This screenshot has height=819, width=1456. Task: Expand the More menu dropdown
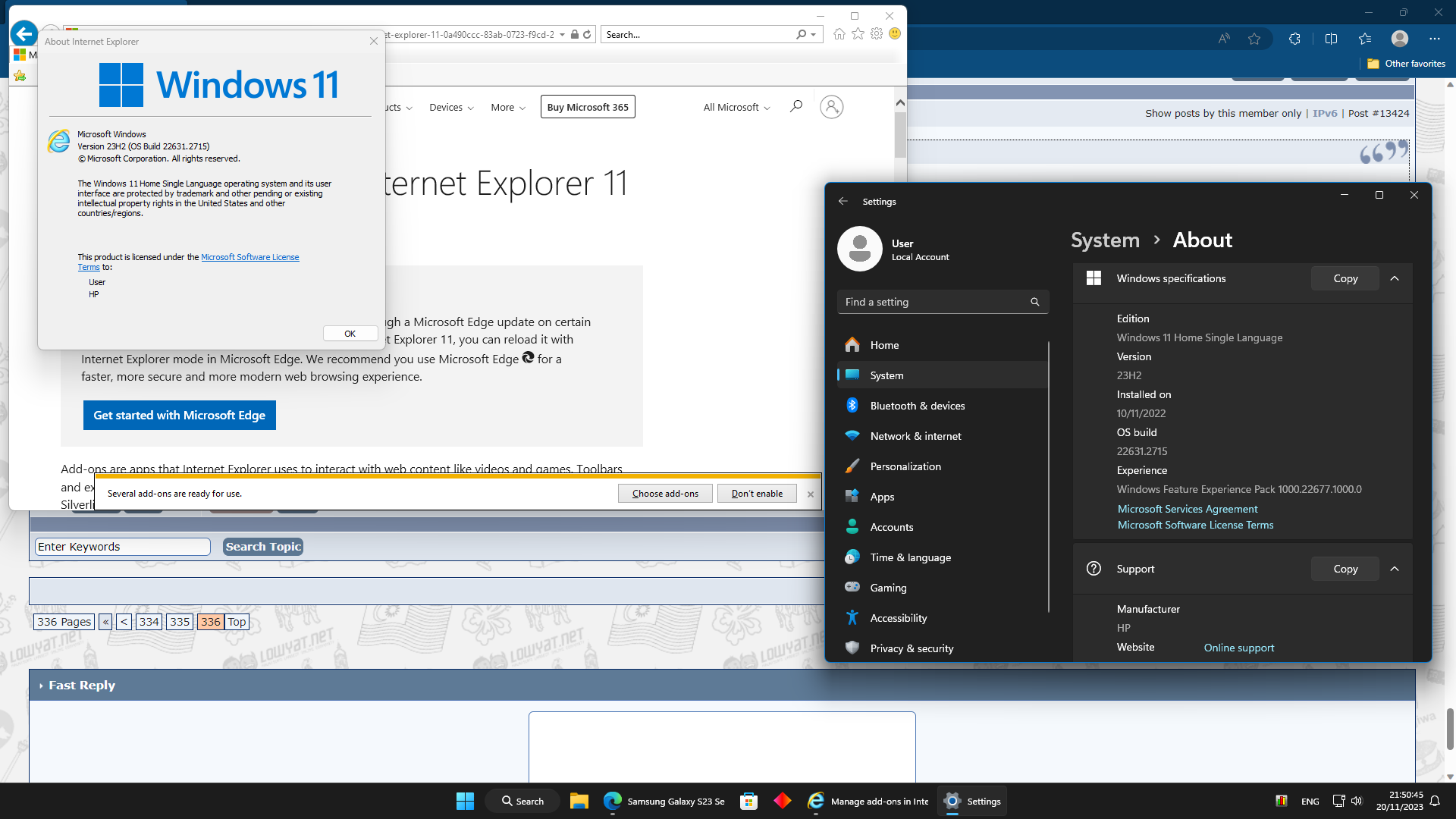pos(508,108)
